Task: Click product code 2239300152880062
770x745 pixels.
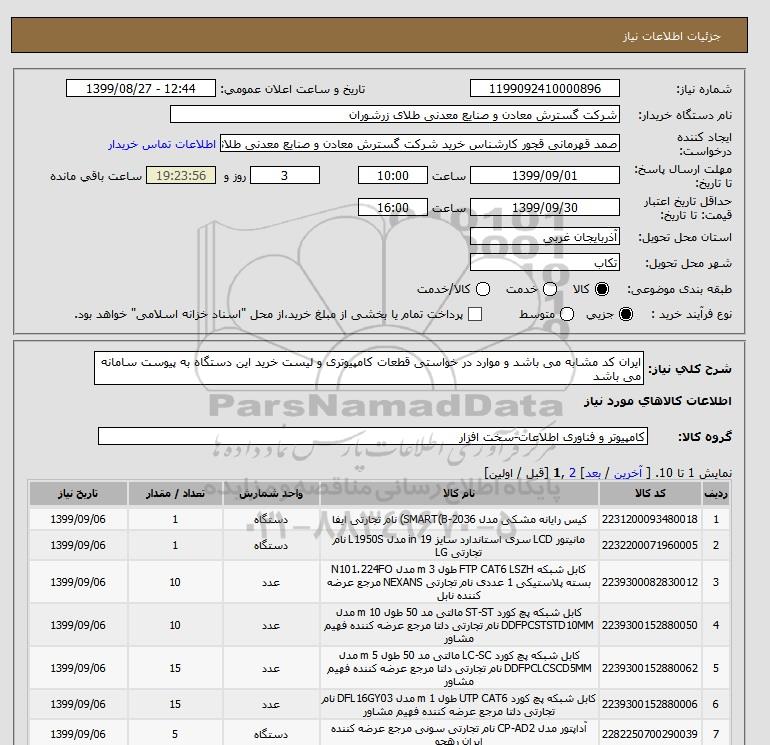Action: click(x=650, y=668)
